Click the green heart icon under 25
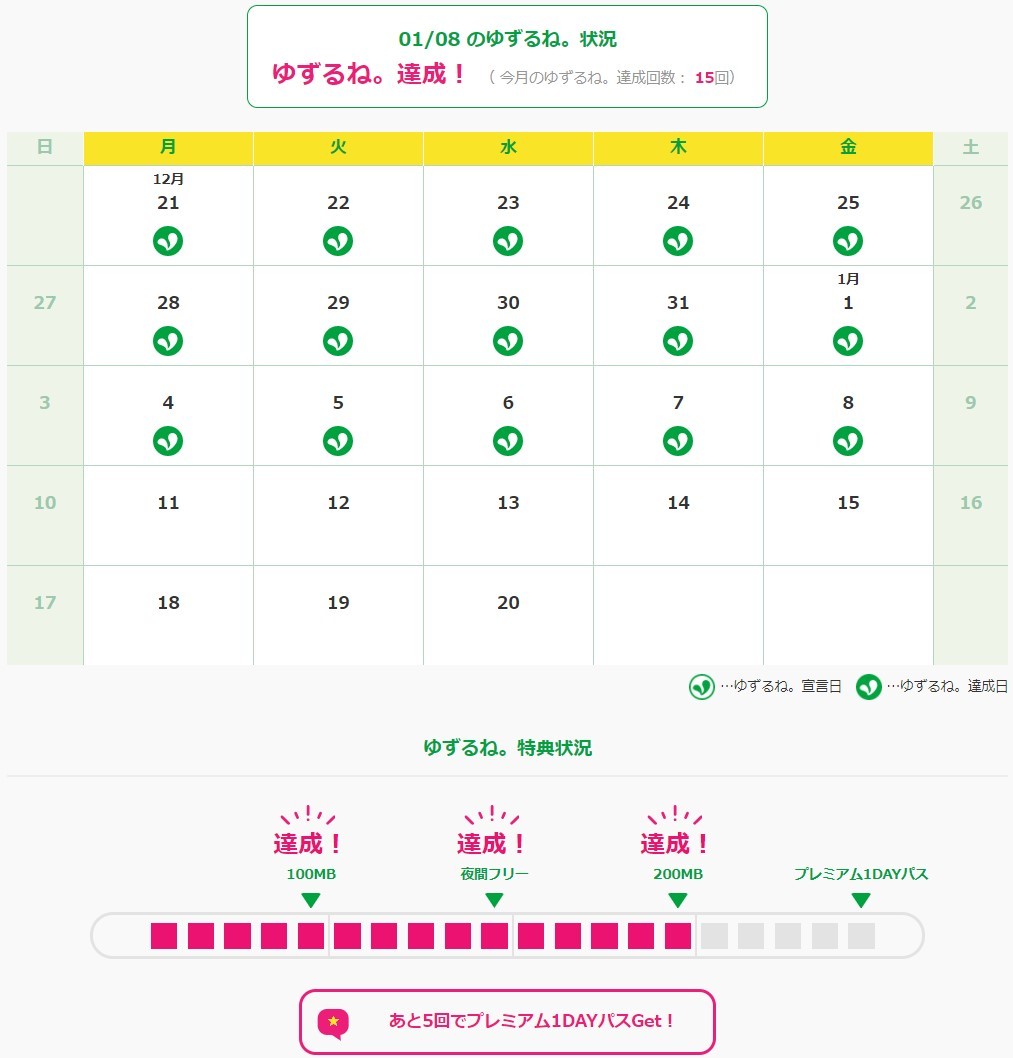The image size is (1013, 1058). pyautogui.click(x=848, y=241)
